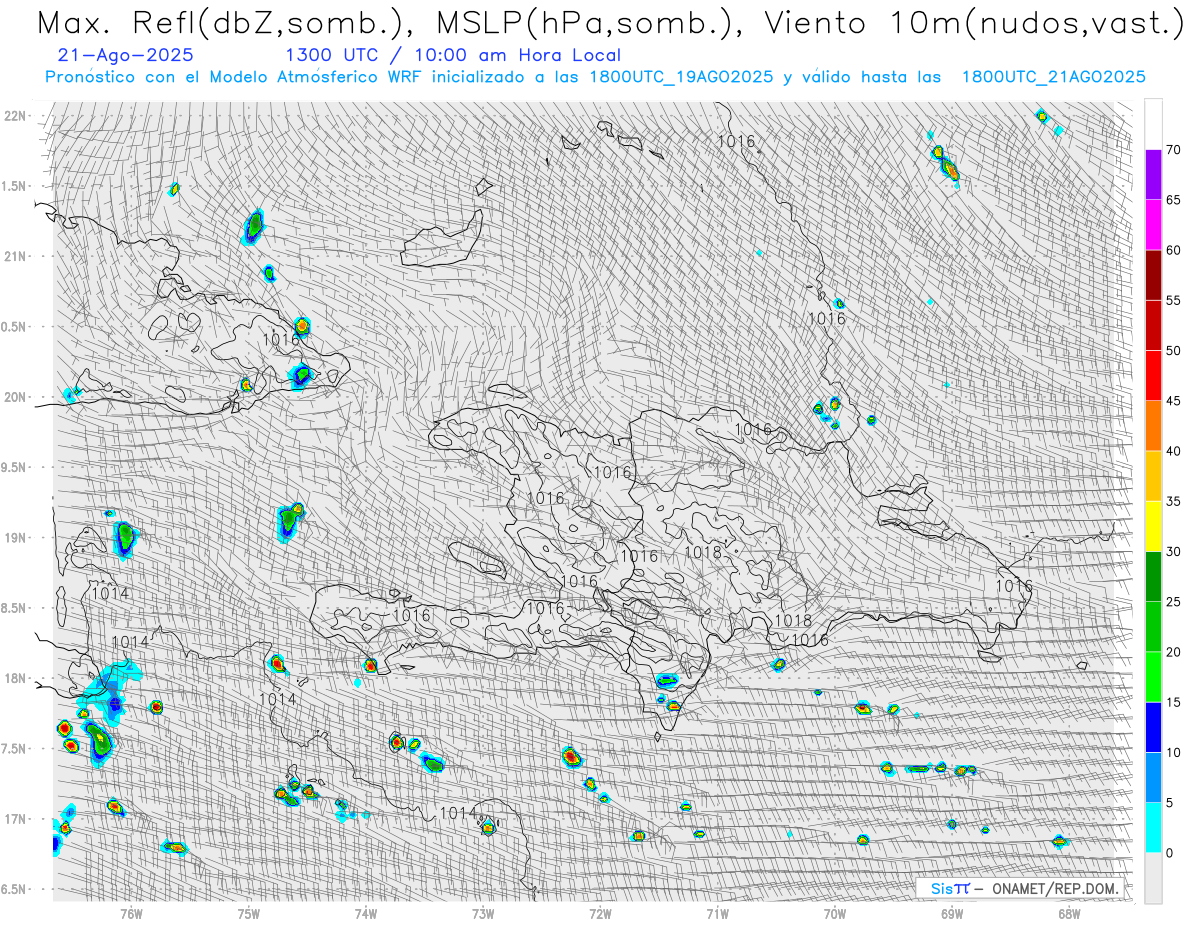The height and width of the screenshot is (927, 1200).
Task: Click the '0.5N' latitude tick label
Action: coord(15,327)
